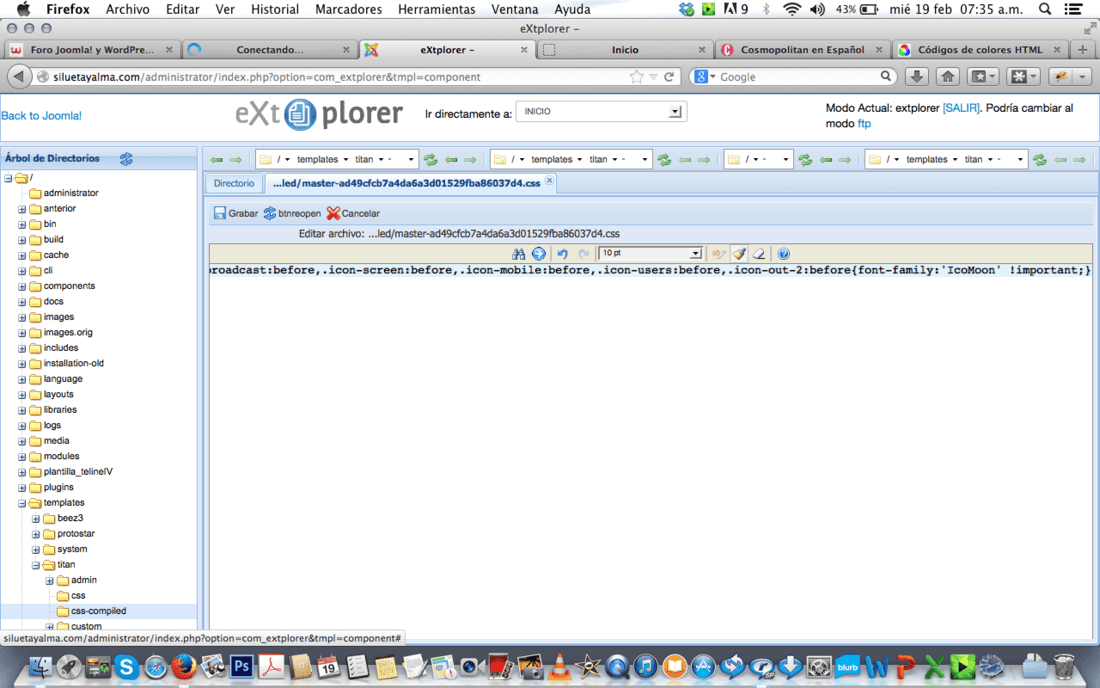Viewport: 1100px width, 688px height.
Task: Open a new browser tab
Action: 1082,49
